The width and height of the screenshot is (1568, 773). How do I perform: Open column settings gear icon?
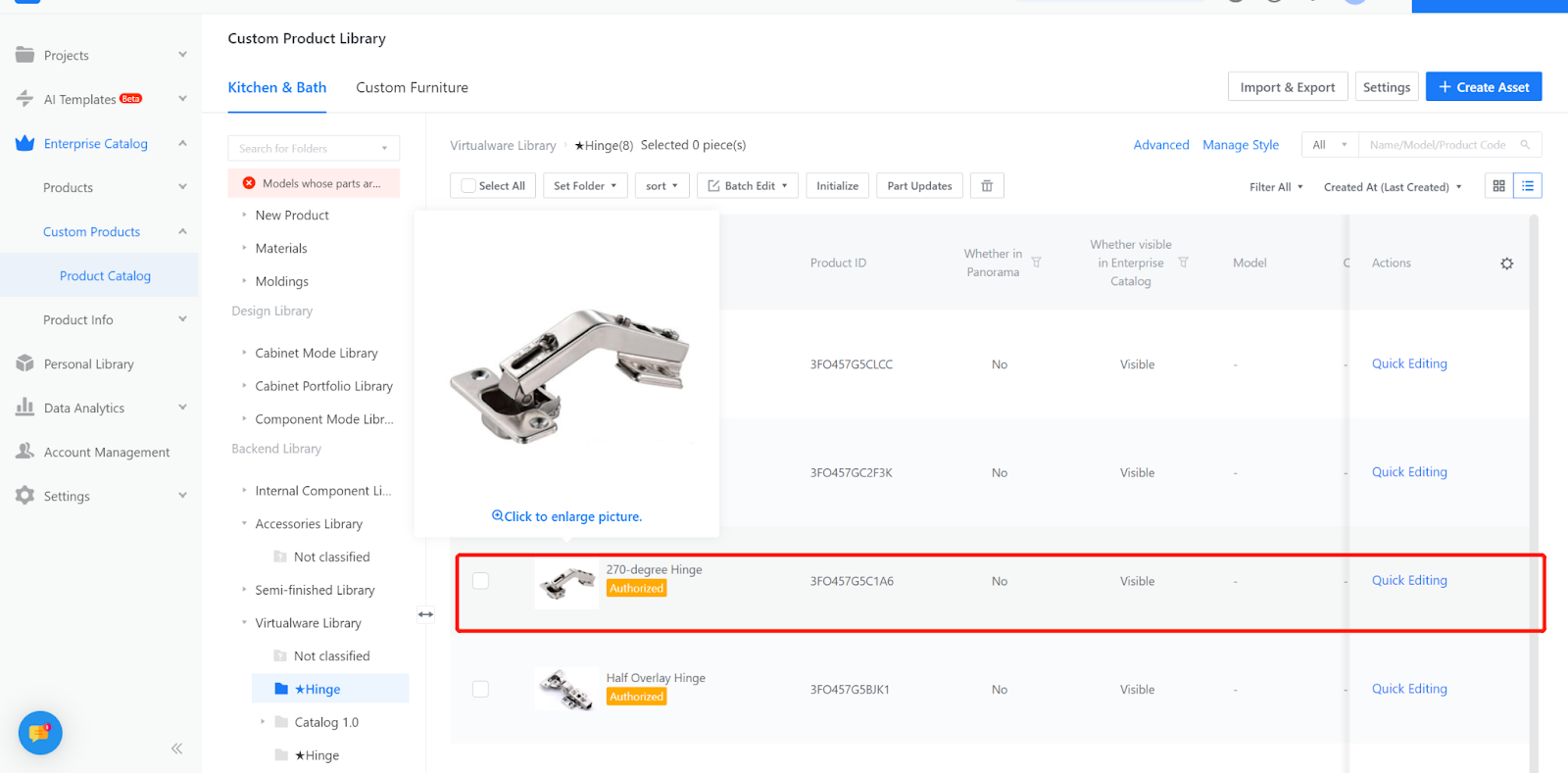click(1507, 264)
